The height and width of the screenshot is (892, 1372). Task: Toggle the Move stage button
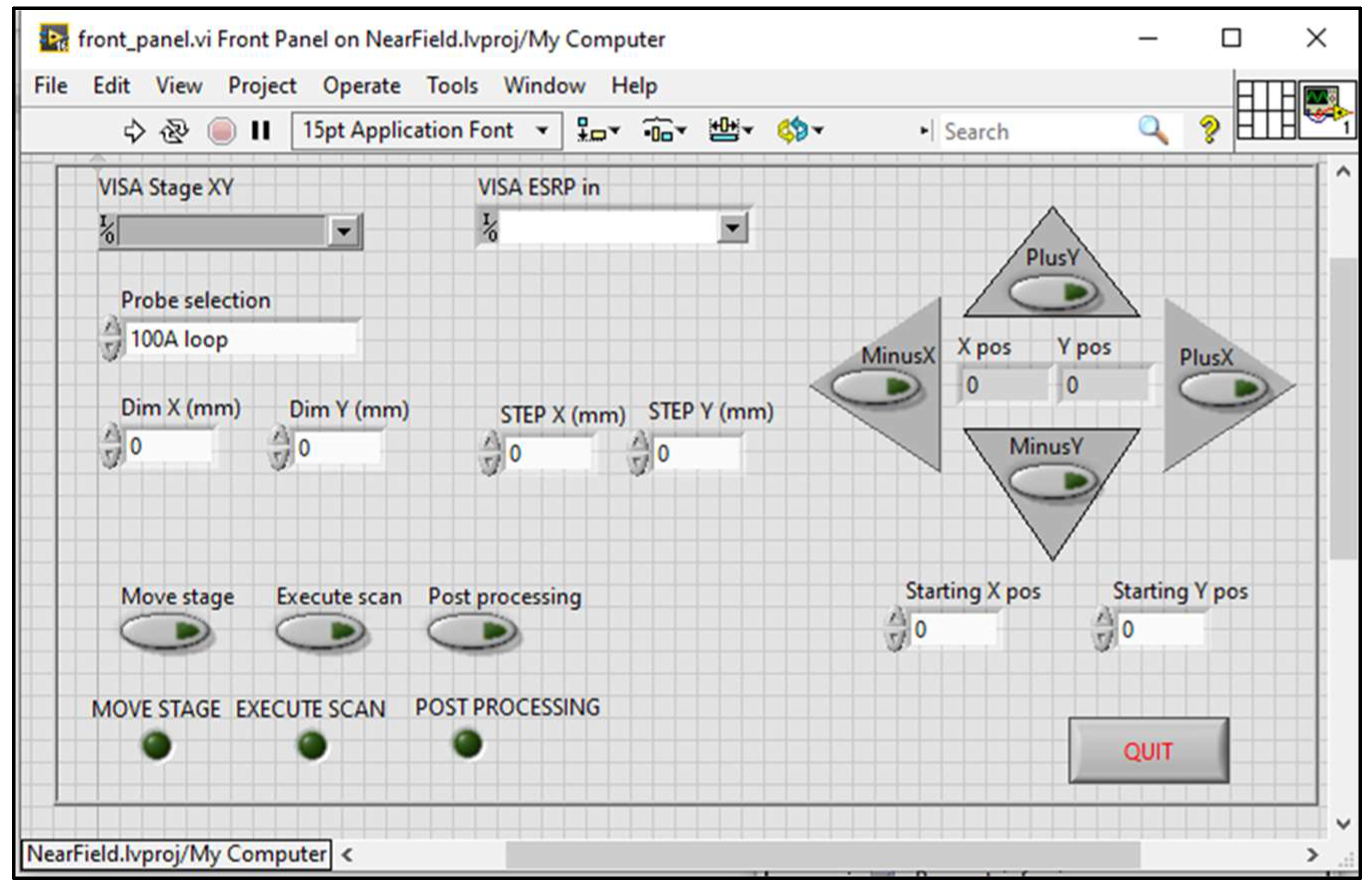(165, 631)
